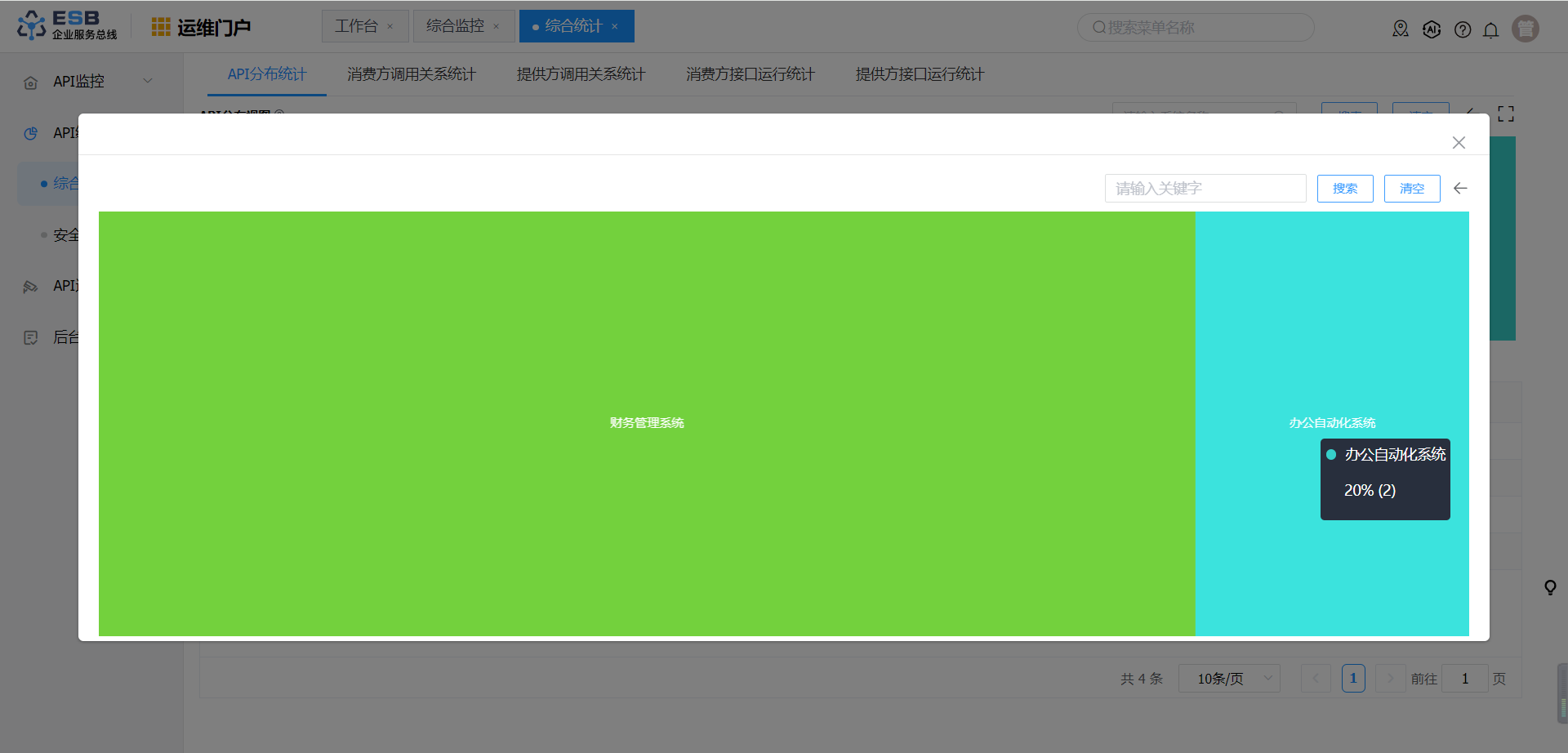
Task: Open the app grid icon beside 运维门户
Action: (161, 27)
